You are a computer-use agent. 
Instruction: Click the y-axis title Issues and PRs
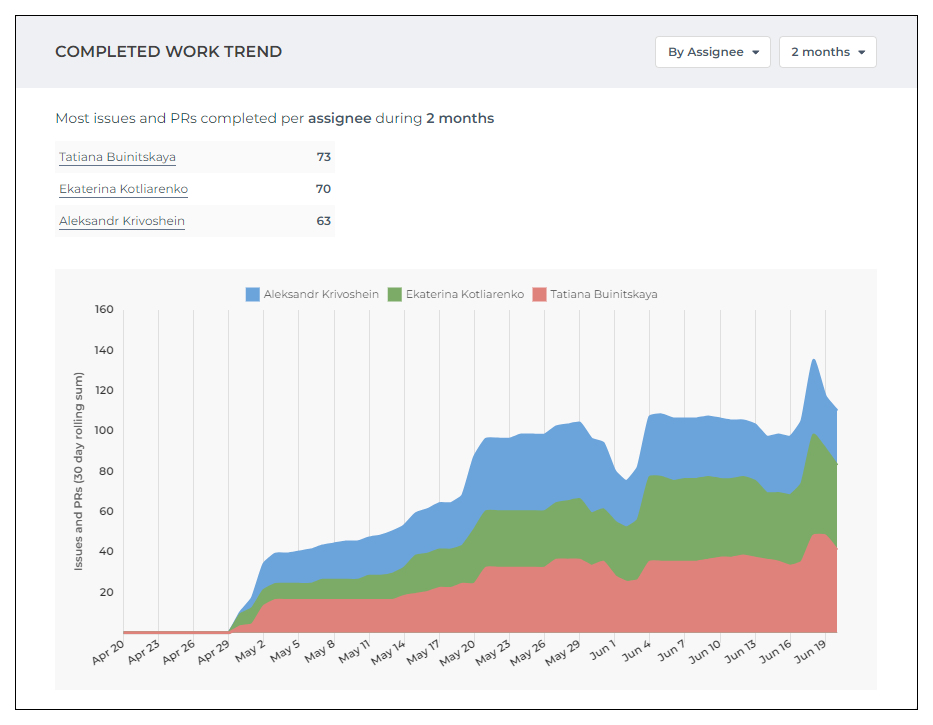(79, 471)
